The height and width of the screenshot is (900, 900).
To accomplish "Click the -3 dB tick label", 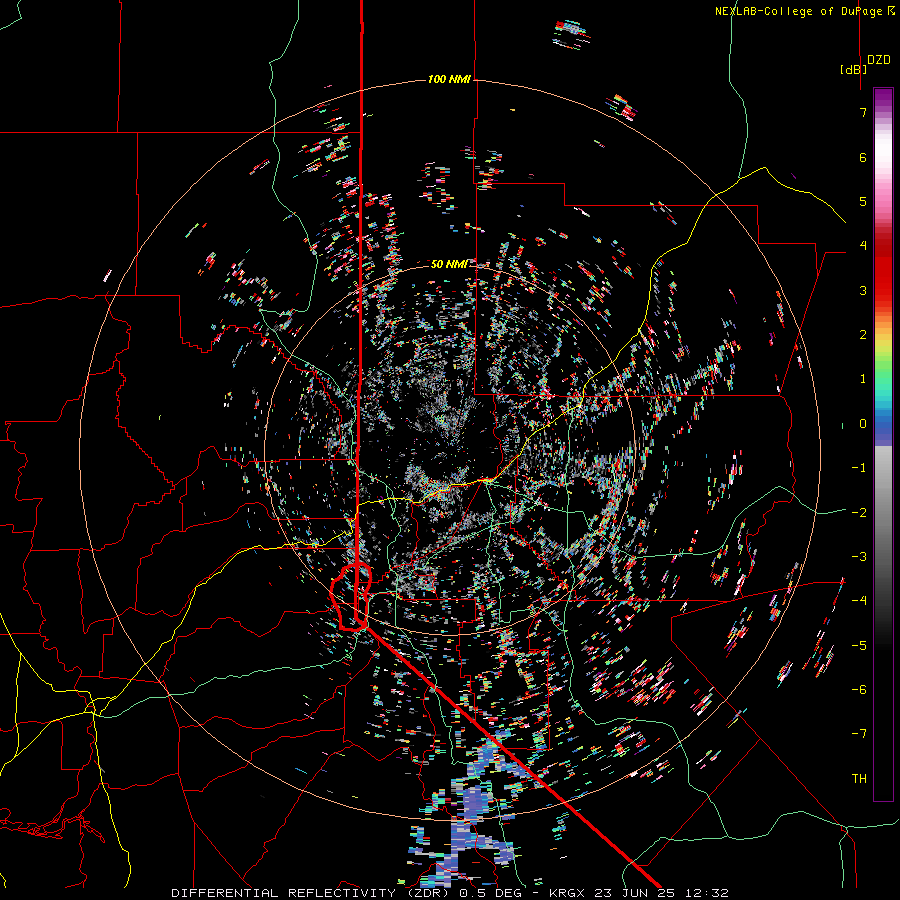I will point(859,556).
